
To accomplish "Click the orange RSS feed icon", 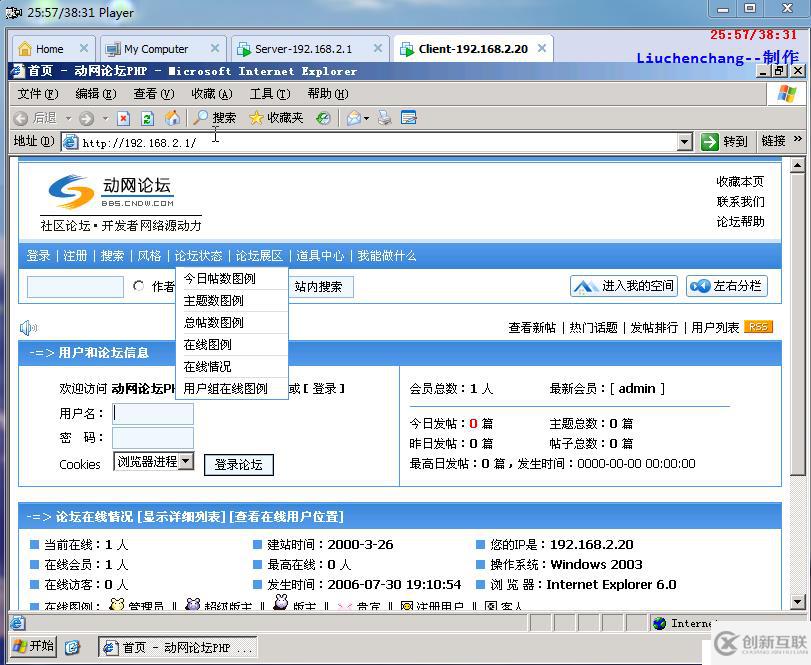I will (758, 327).
